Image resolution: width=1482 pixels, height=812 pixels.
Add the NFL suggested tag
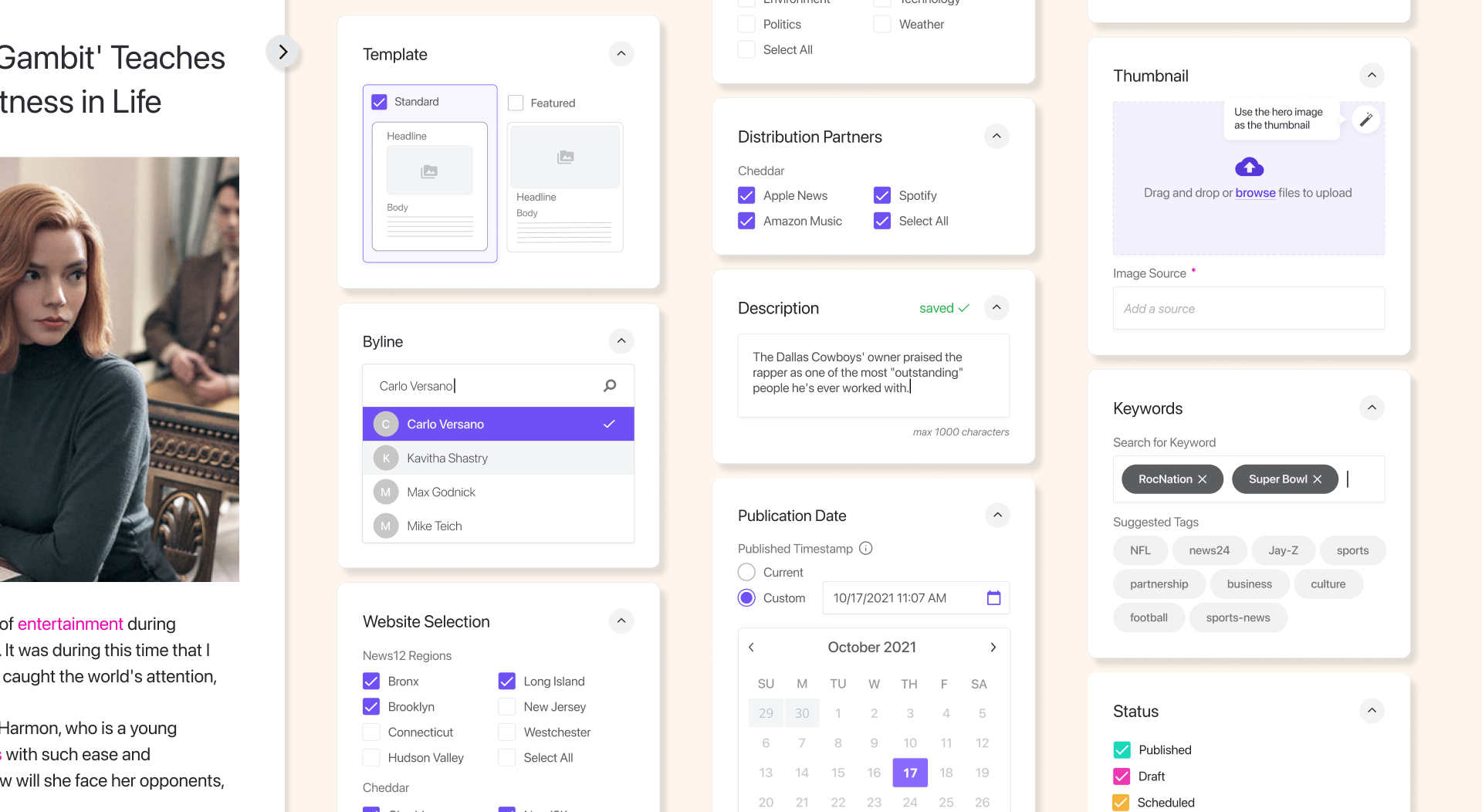(x=1140, y=551)
